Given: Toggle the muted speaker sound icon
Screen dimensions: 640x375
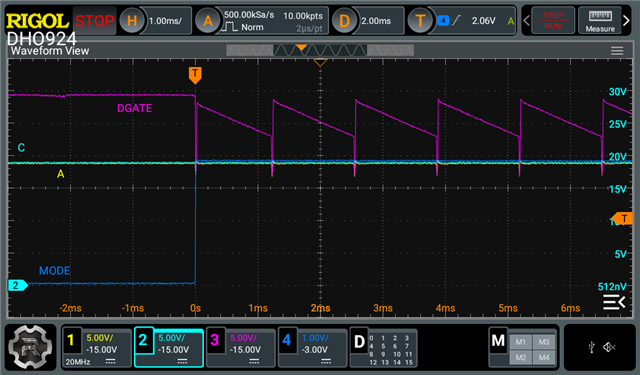Looking at the screenshot, I should pos(609,347).
